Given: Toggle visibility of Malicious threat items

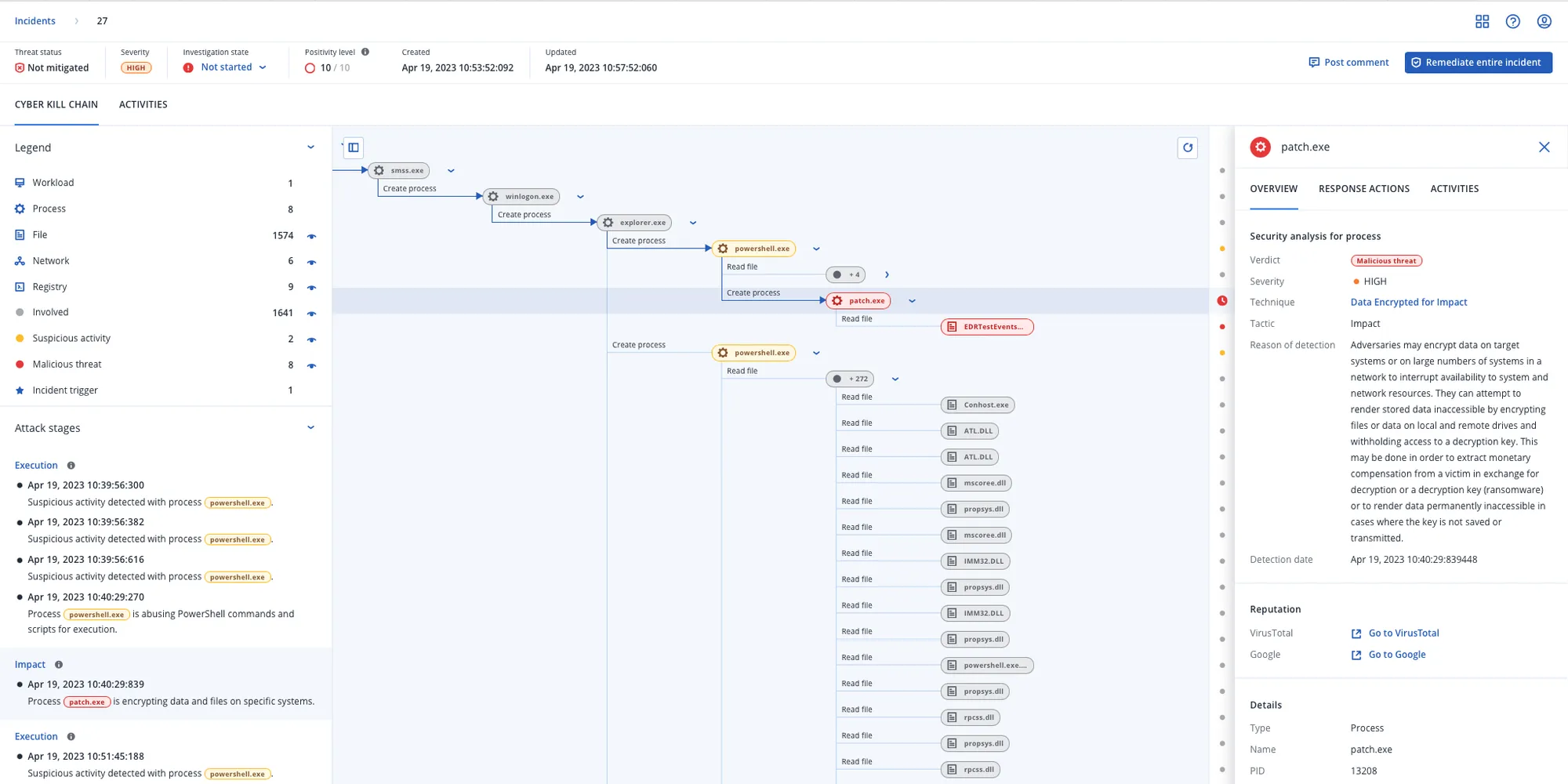Looking at the screenshot, I should (312, 365).
